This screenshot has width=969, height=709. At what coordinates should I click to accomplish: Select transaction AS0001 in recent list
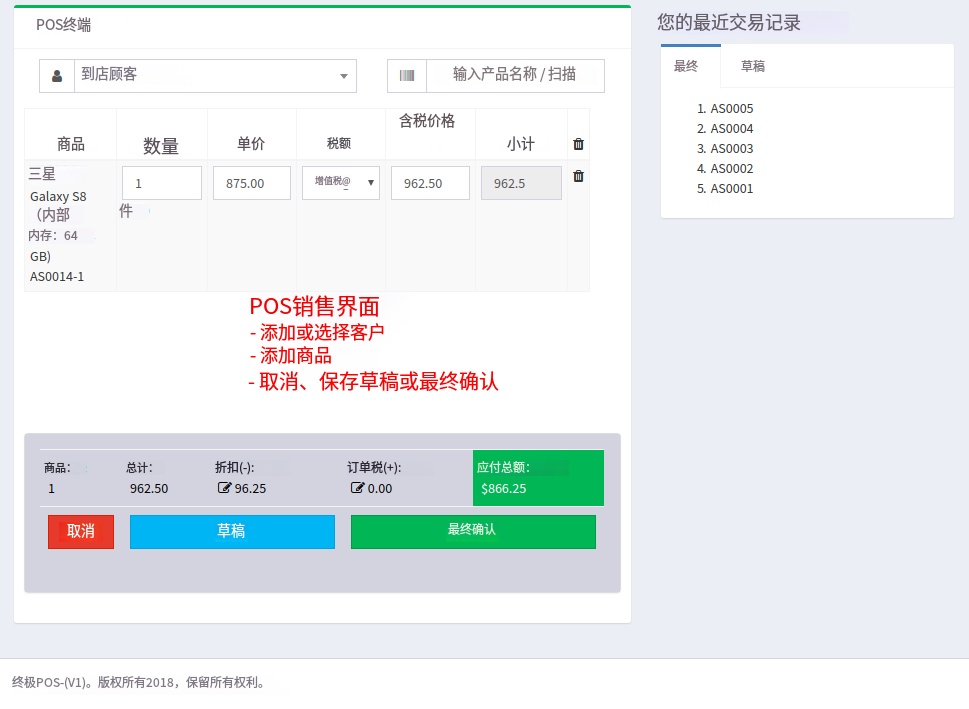coord(731,189)
